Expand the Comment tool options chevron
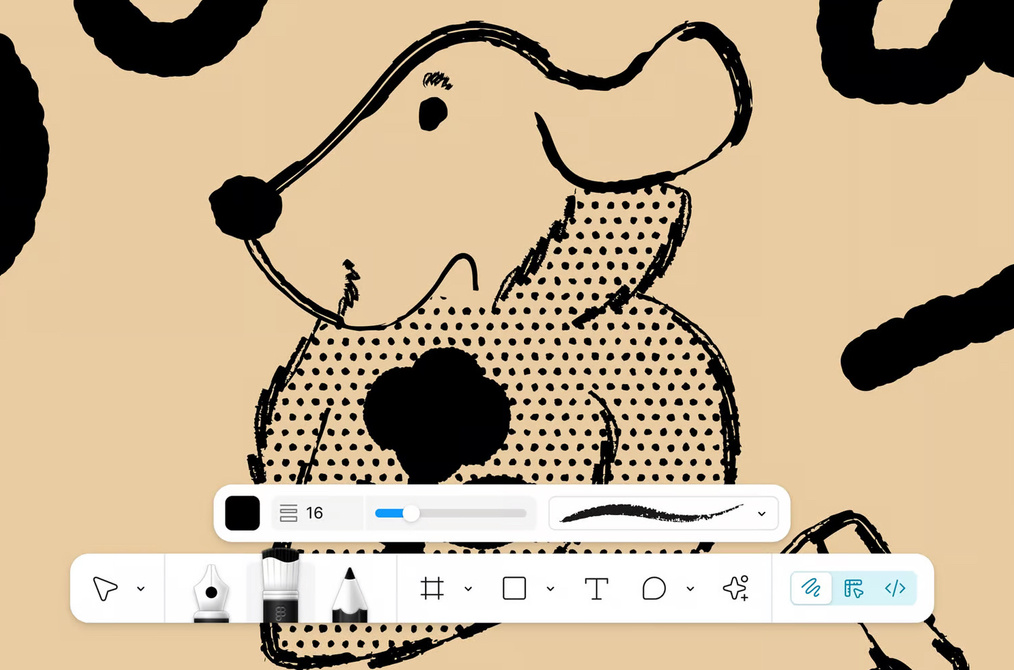The height and width of the screenshot is (670, 1014). tap(690, 589)
